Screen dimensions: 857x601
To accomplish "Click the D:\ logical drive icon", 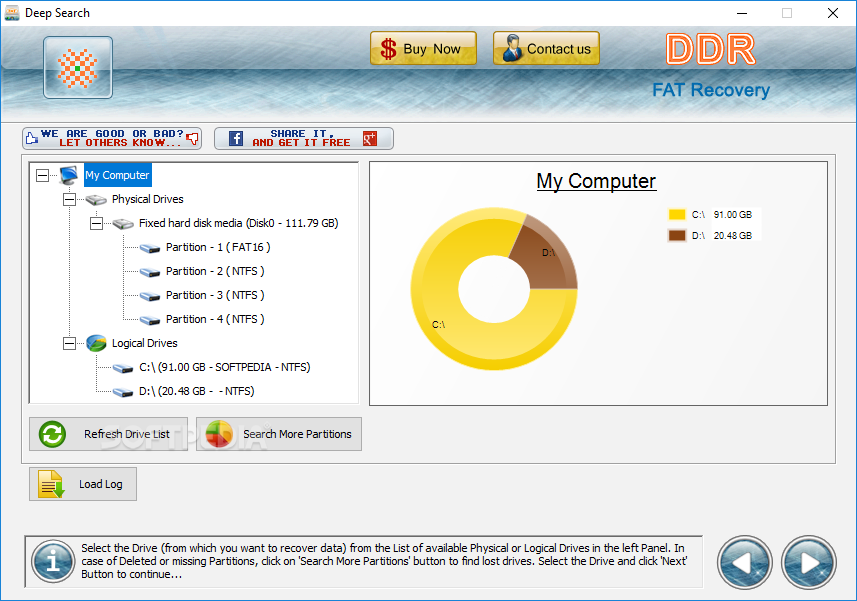I will point(123,393).
